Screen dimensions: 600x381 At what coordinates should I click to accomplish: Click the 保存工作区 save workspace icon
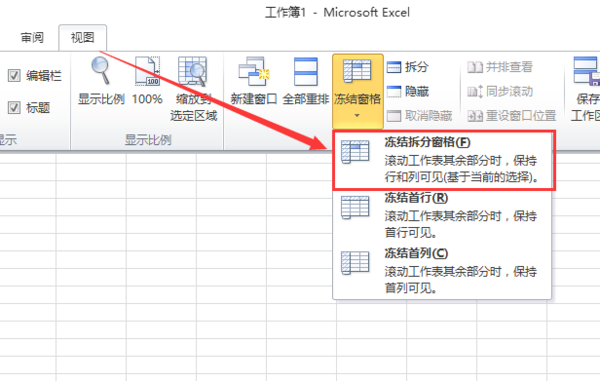(x=586, y=72)
